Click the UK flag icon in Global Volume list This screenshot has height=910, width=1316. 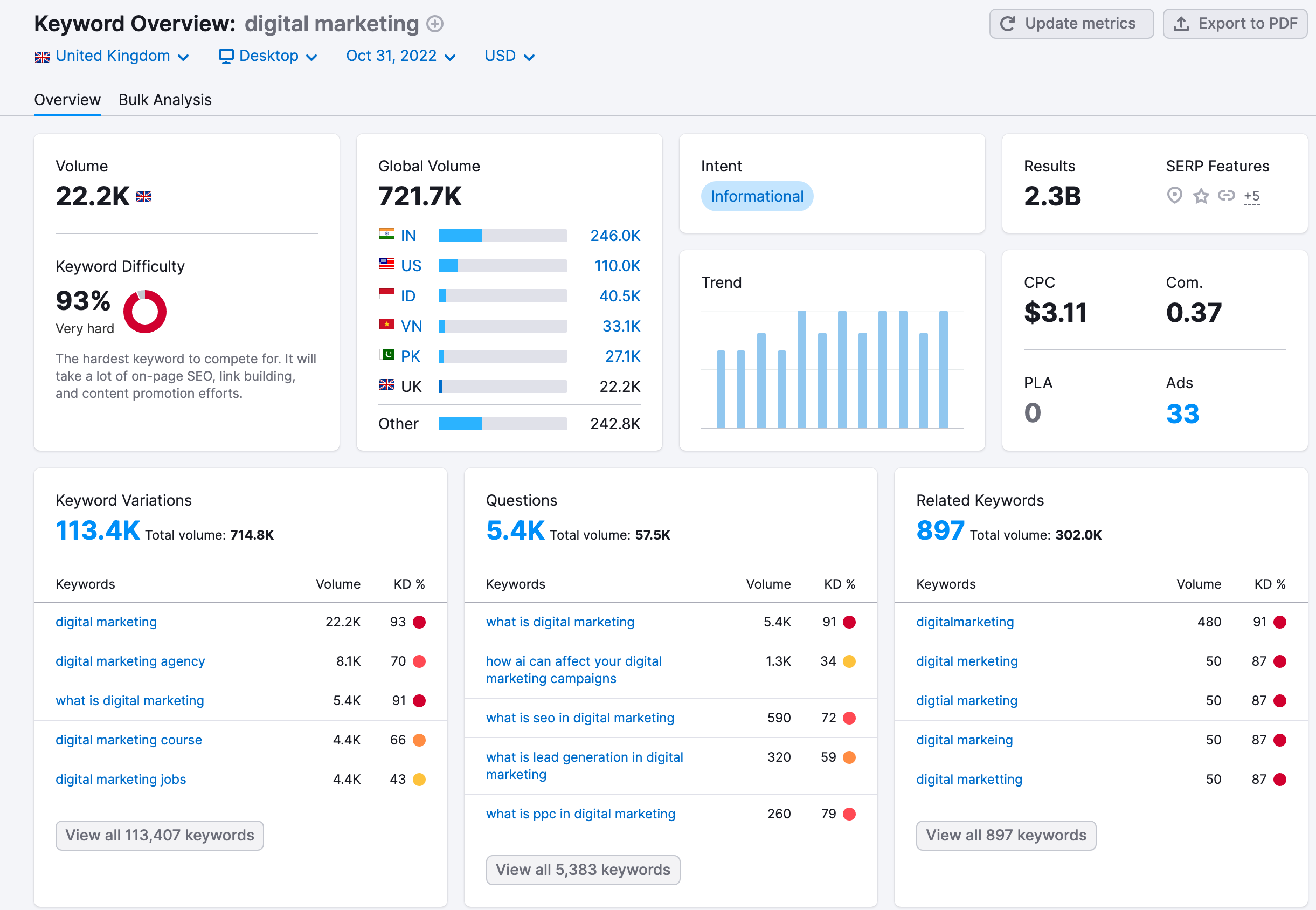pyautogui.click(x=386, y=385)
